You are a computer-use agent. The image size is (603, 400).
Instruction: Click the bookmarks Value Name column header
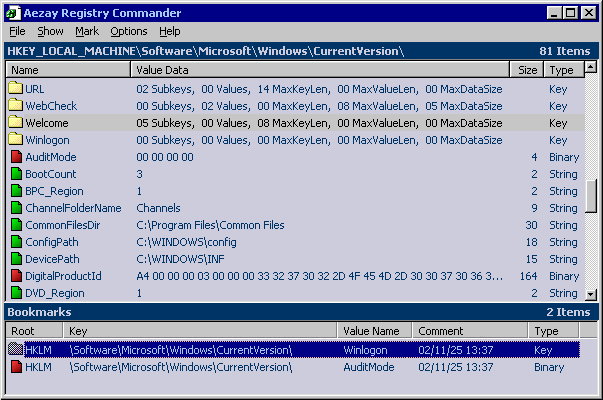pos(375,331)
